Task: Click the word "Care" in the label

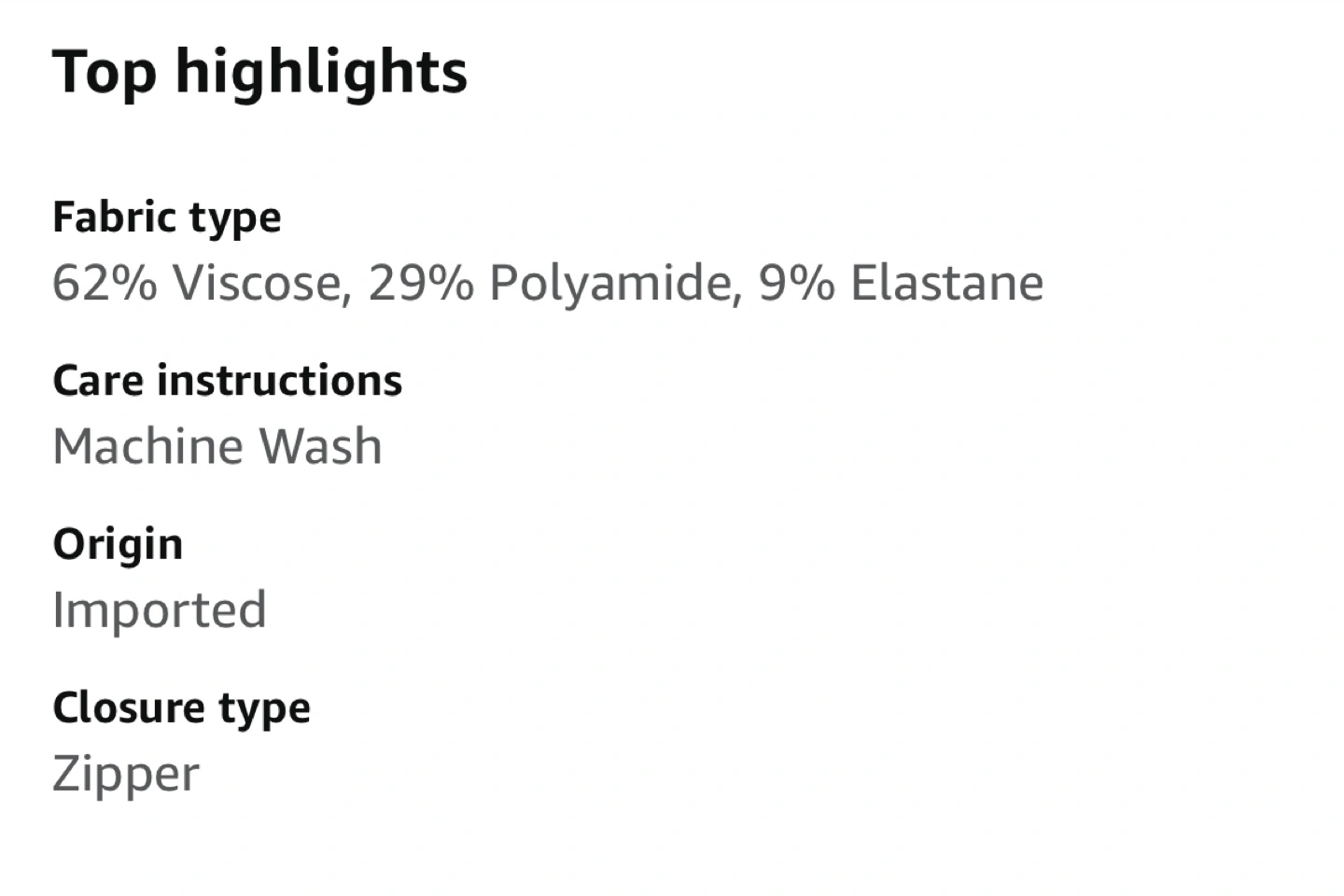Action: click(98, 381)
